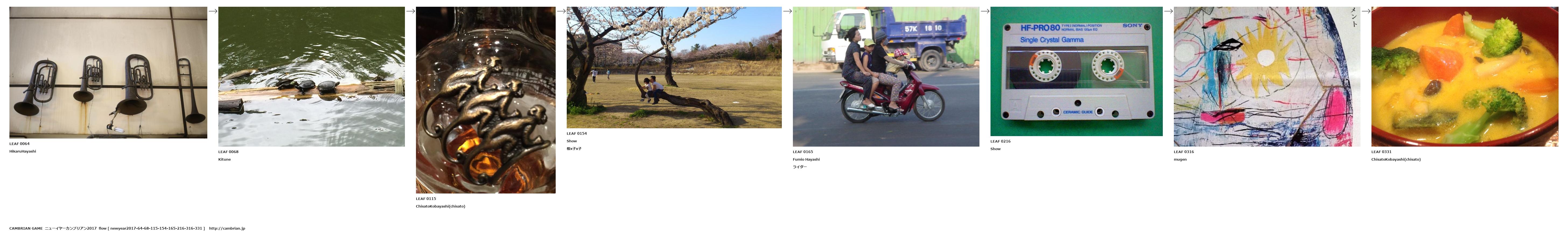The height and width of the screenshot is (235, 1568).
Task: Open the turtles on log photo
Action: point(312,77)
